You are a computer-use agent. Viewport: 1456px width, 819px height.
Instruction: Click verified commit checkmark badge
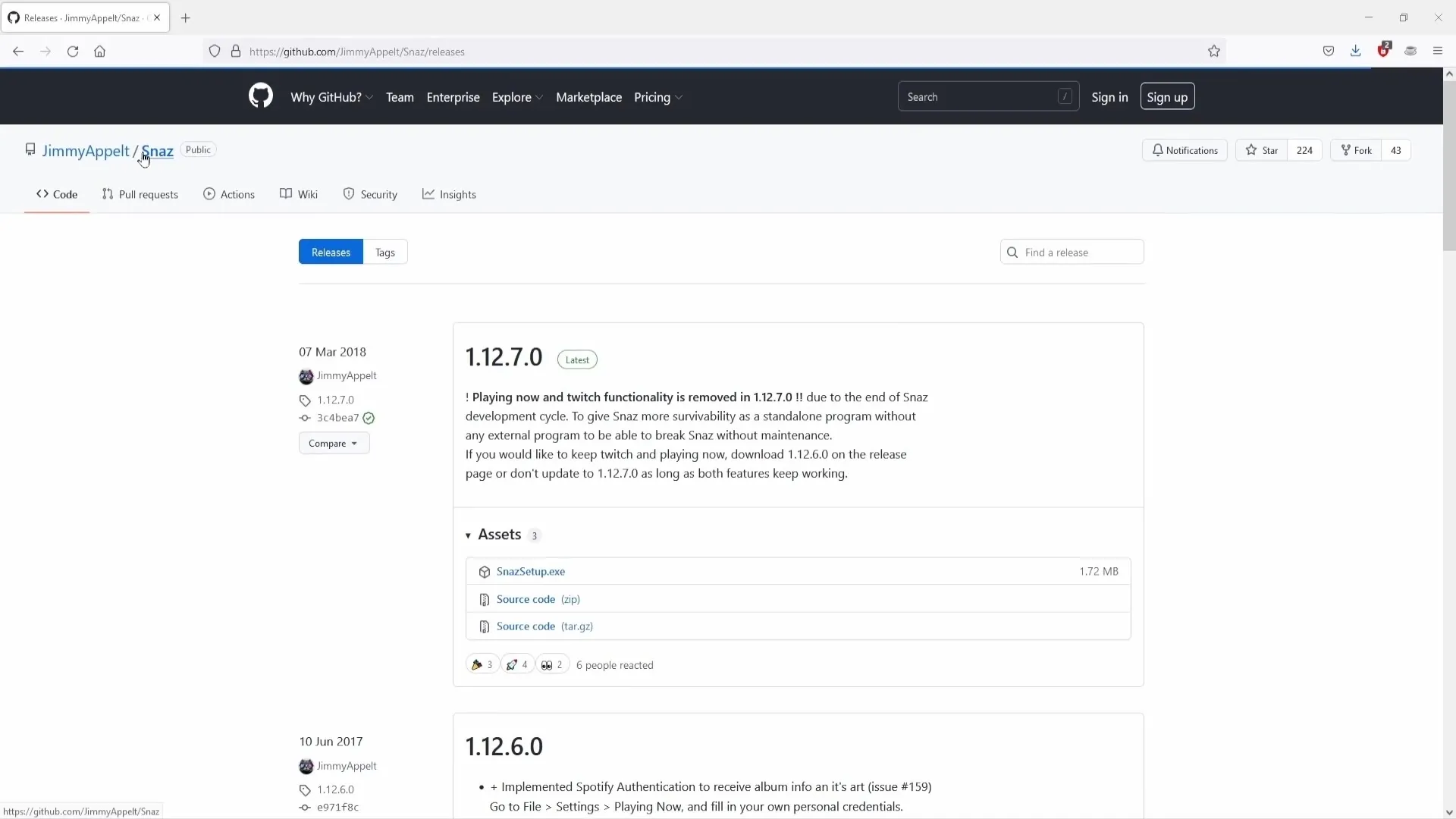369,418
